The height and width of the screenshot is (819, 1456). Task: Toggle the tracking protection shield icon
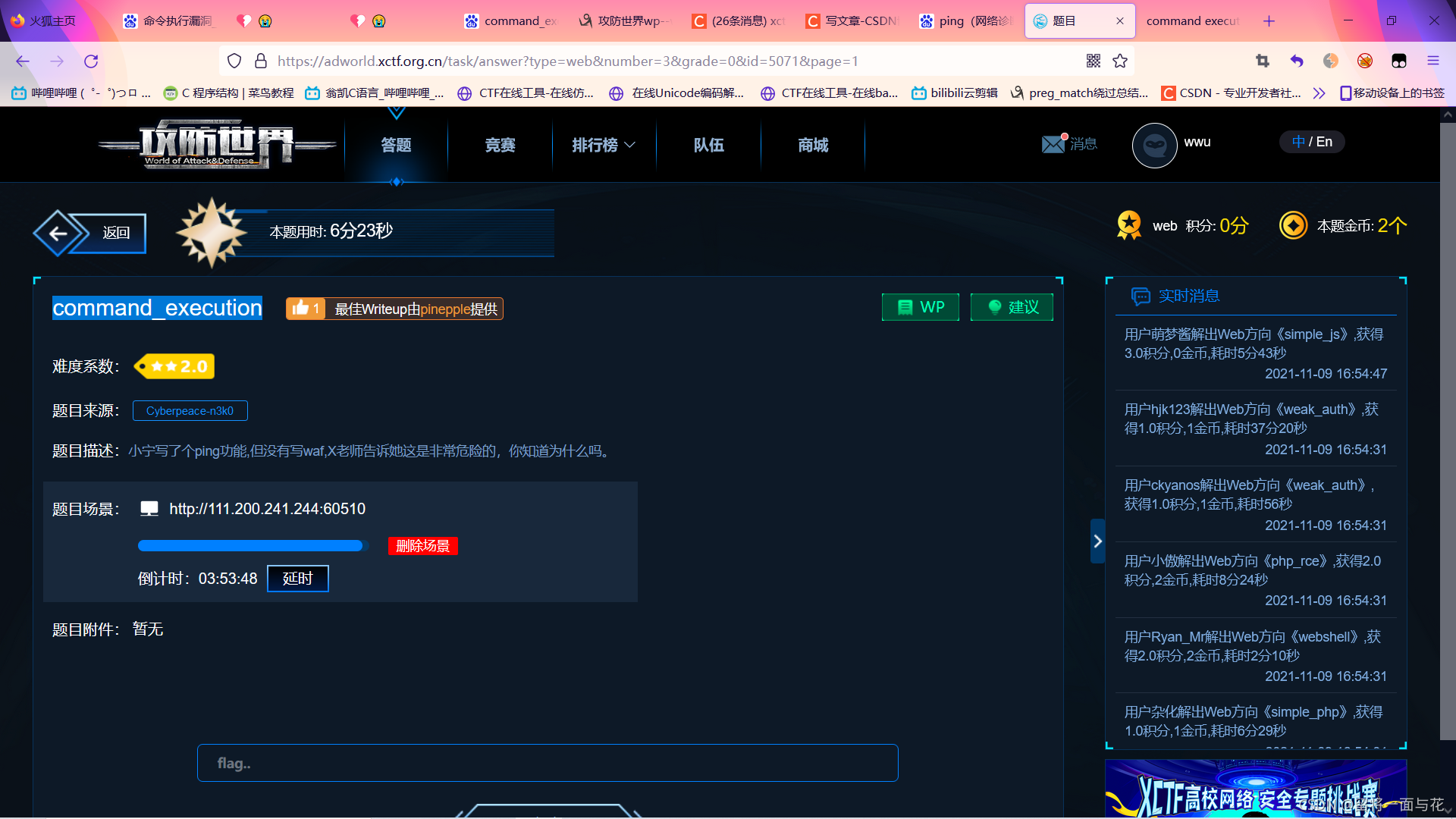[234, 61]
